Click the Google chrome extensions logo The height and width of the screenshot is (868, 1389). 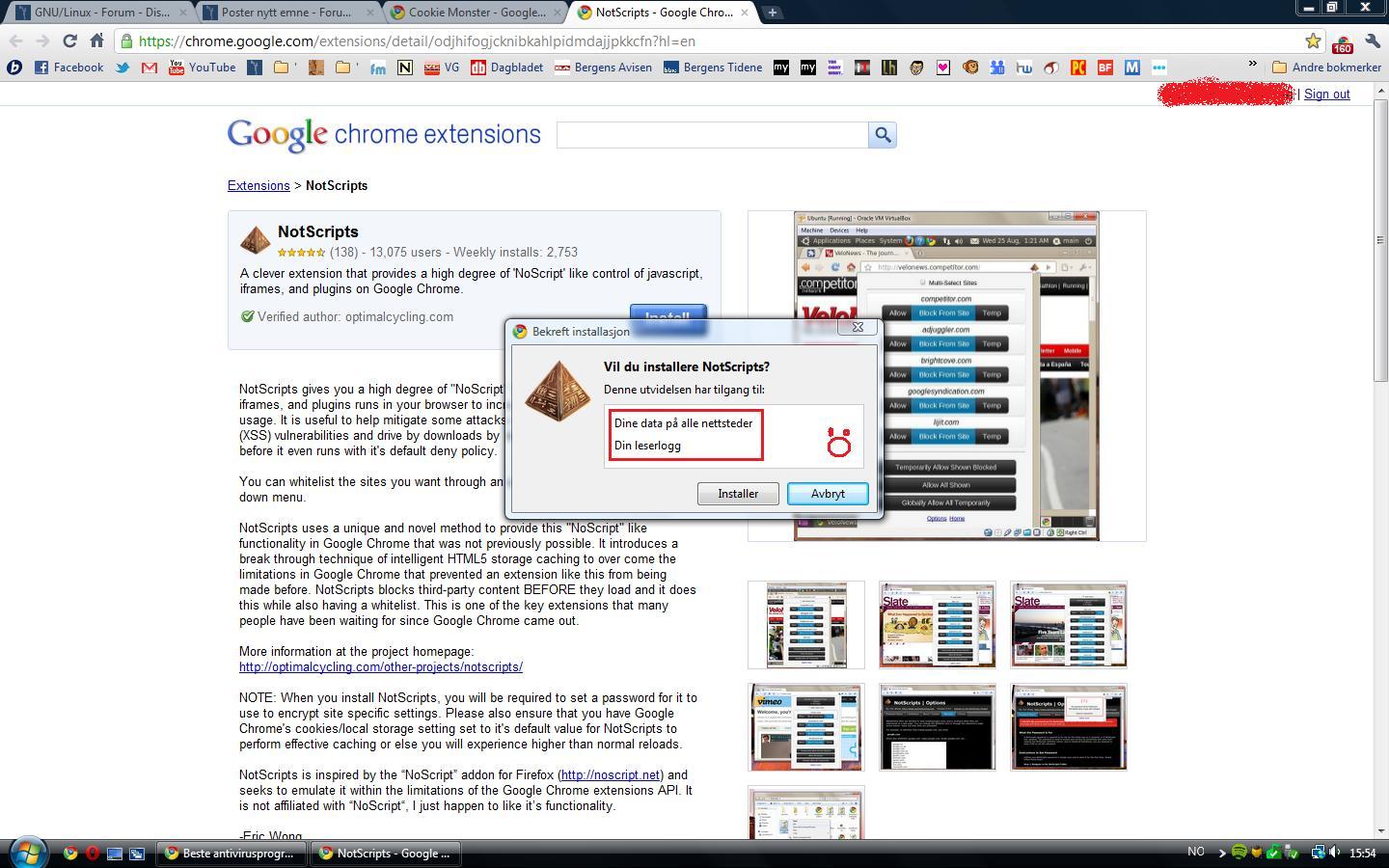384,135
